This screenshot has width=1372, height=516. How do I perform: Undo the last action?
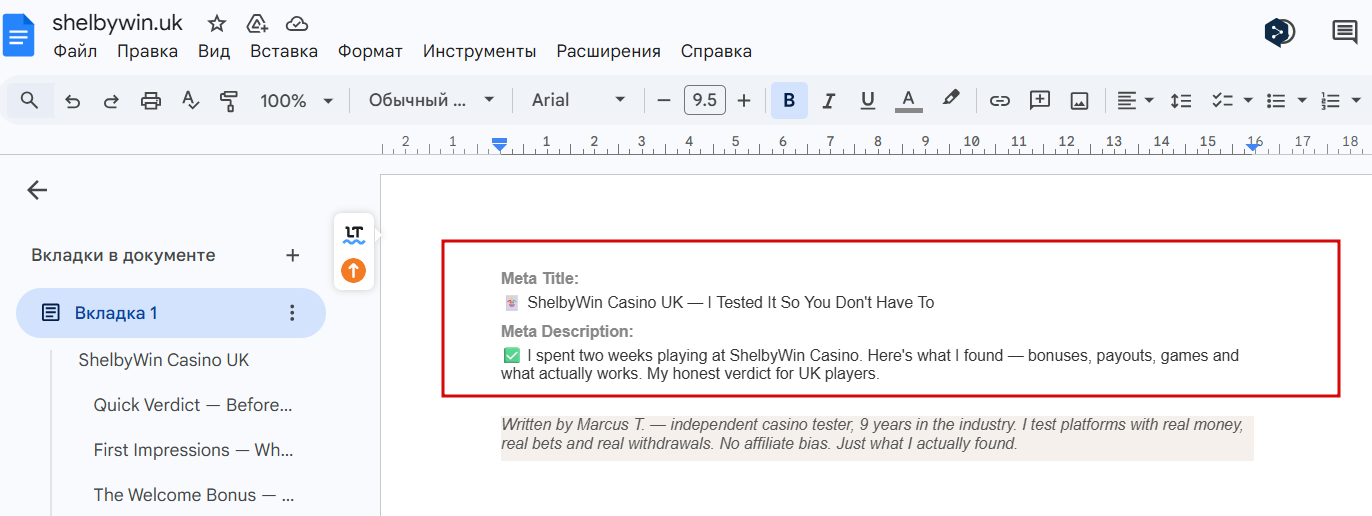(72, 100)
